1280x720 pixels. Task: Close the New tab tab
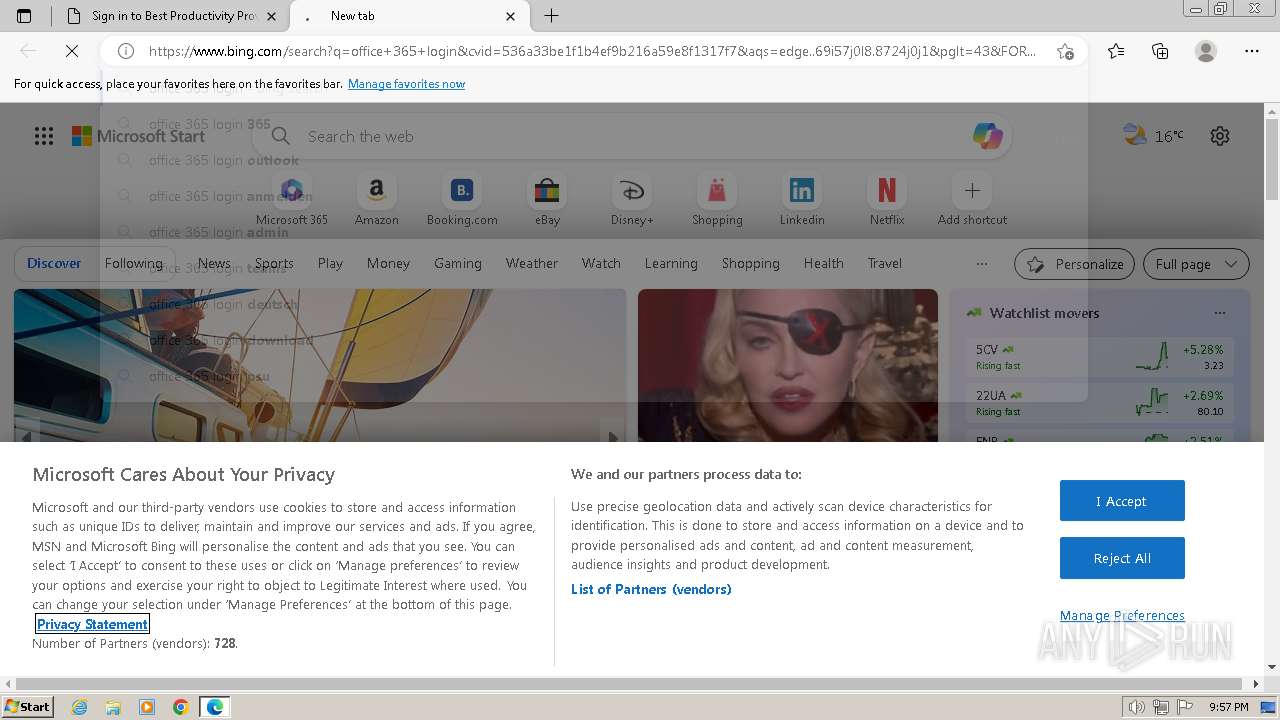click(x=511, y=16)
